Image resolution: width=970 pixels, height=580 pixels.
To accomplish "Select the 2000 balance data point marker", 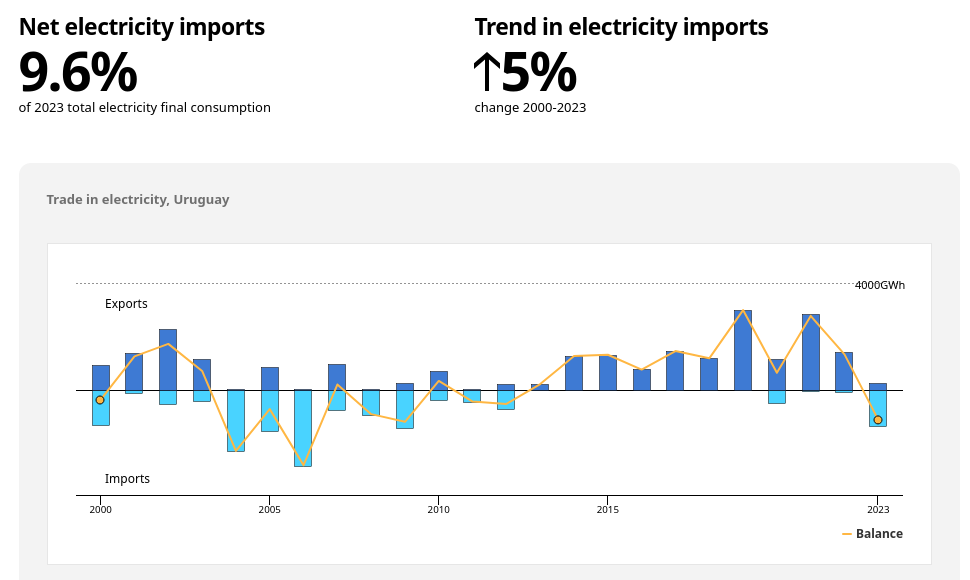I will (x=100, y=400).
